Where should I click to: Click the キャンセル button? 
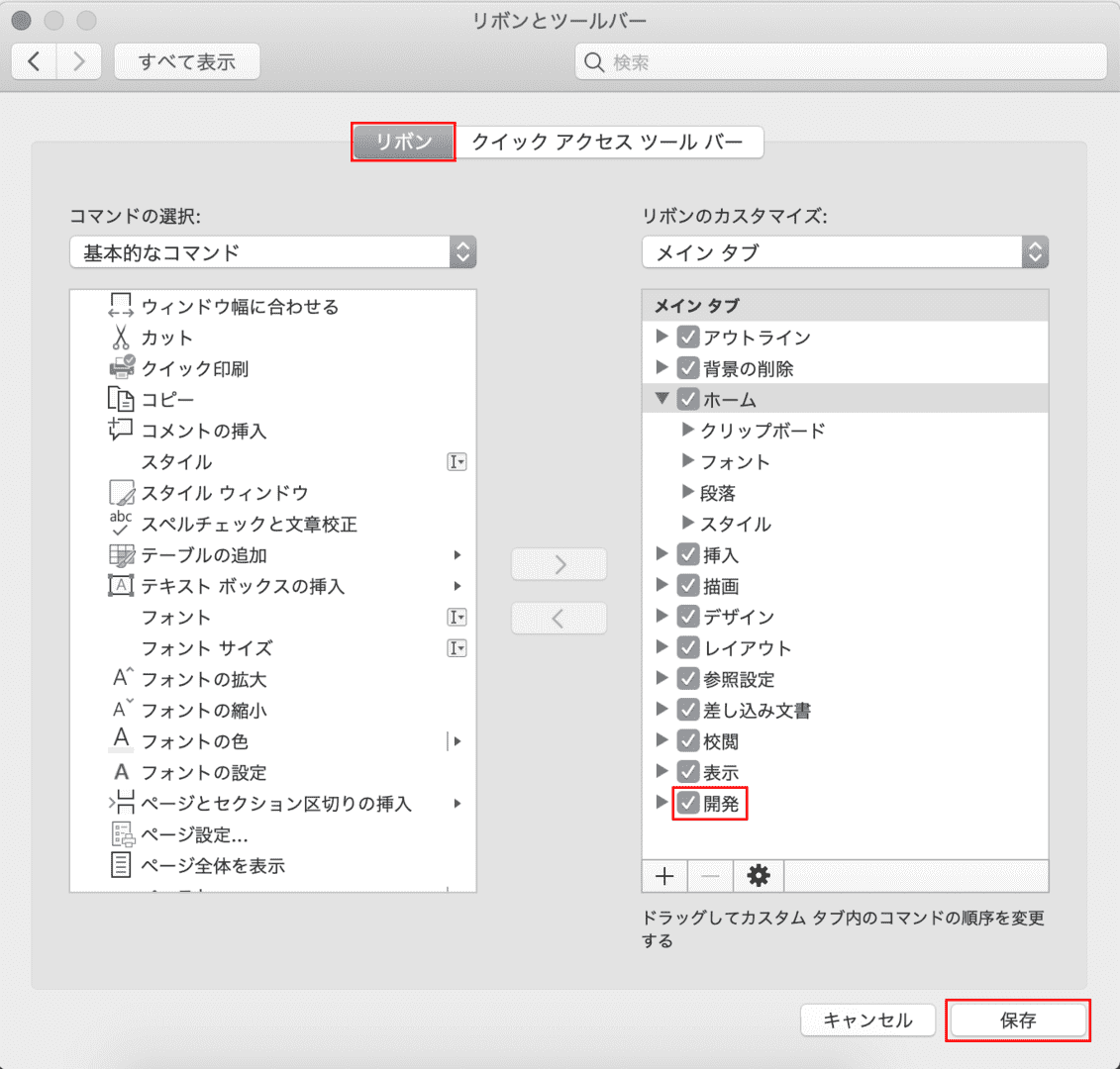pyautogui.click(x=867, y=1020)
